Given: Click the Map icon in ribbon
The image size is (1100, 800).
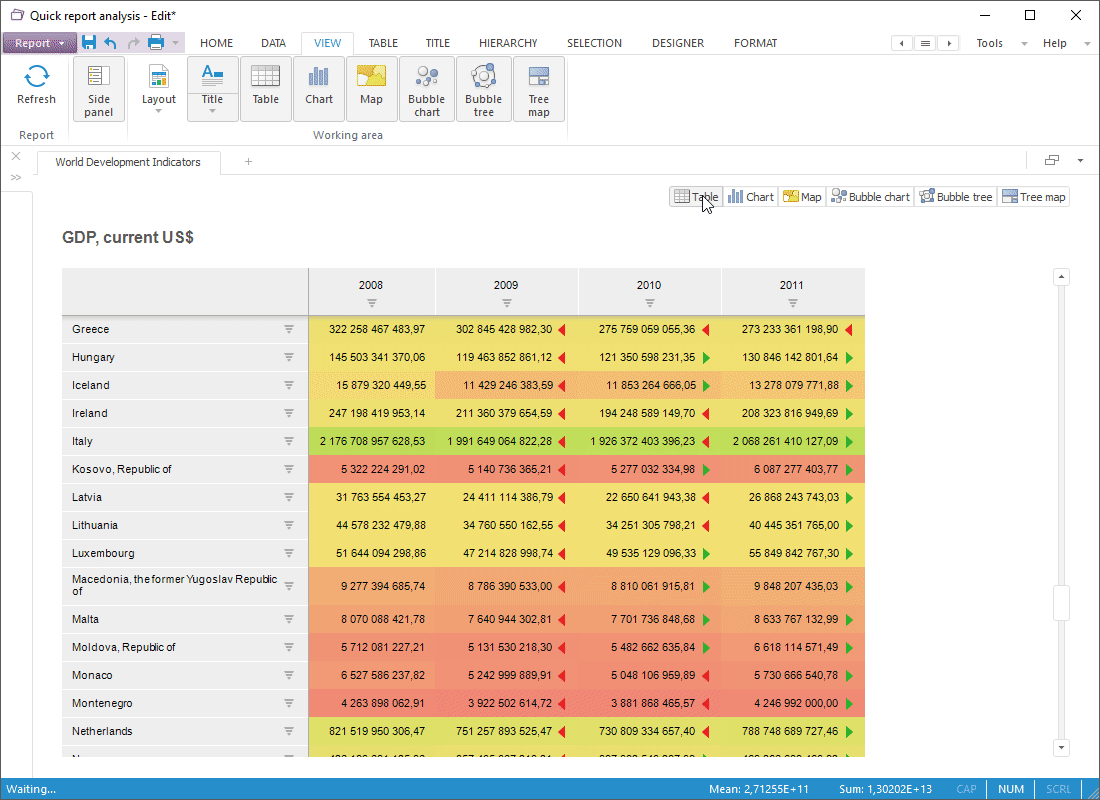Looking at the screenshot, I should (371, 89).
